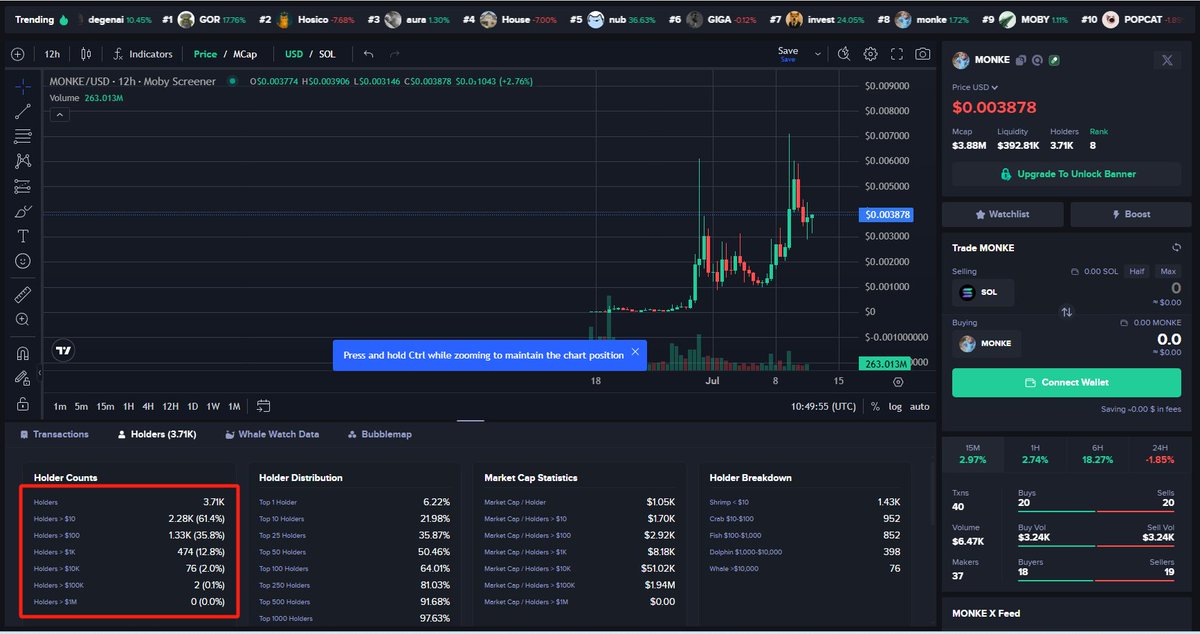Select the crosshair cursor tool
1200x634 pixels.
tap(22, 87)
